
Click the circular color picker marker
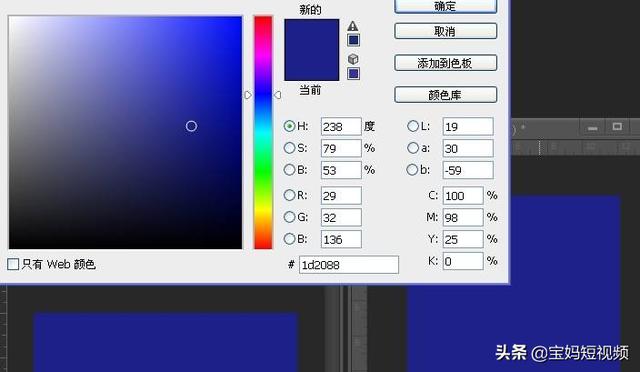coord(191,126)
